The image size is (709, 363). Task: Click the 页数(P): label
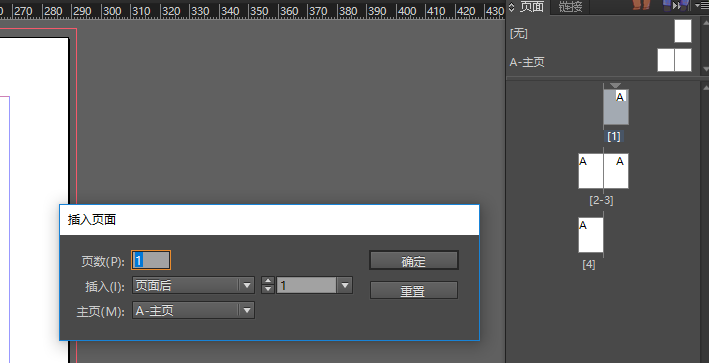point(103,261)
